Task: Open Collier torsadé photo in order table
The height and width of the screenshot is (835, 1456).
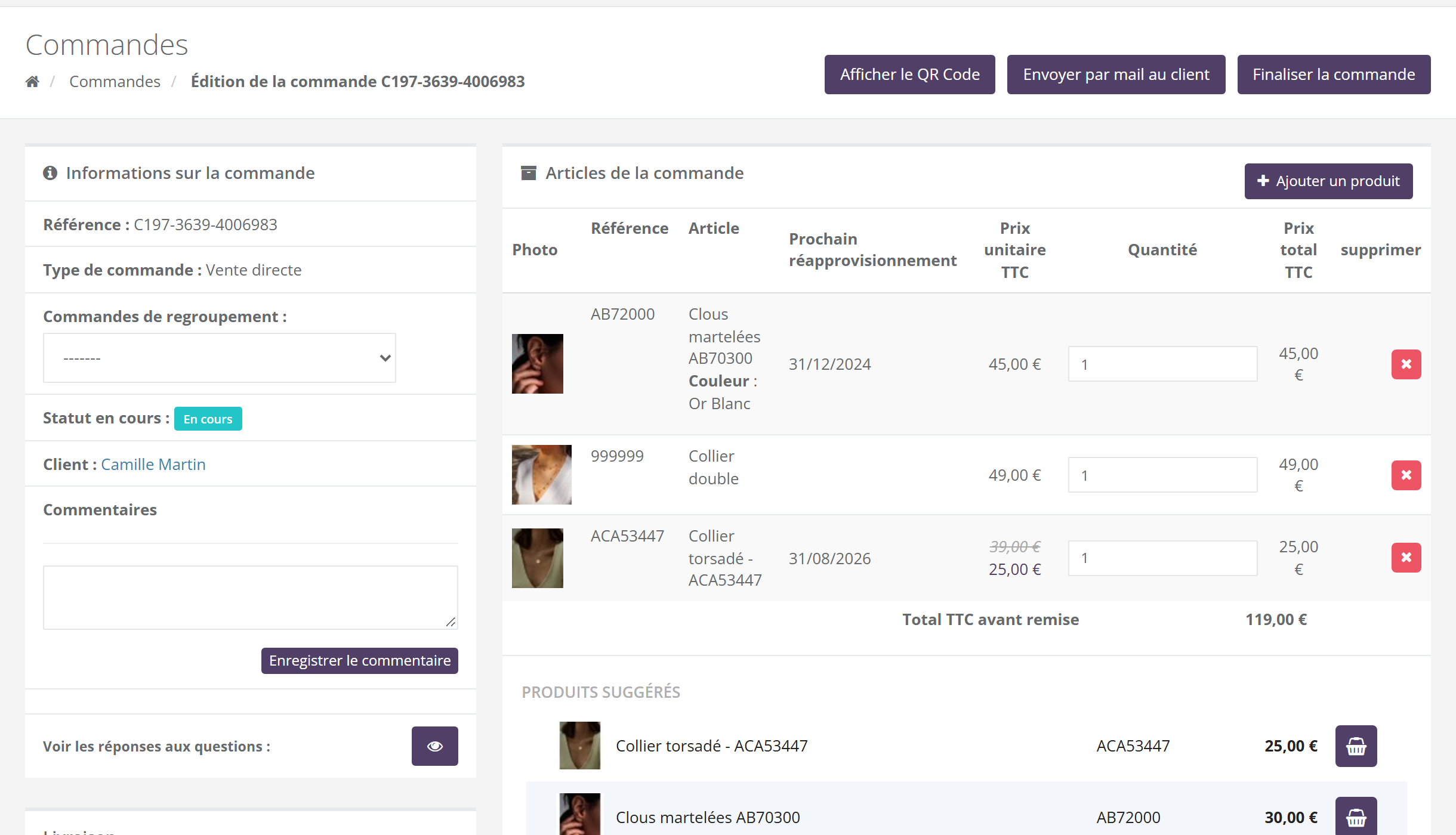Action: point(537,558)
